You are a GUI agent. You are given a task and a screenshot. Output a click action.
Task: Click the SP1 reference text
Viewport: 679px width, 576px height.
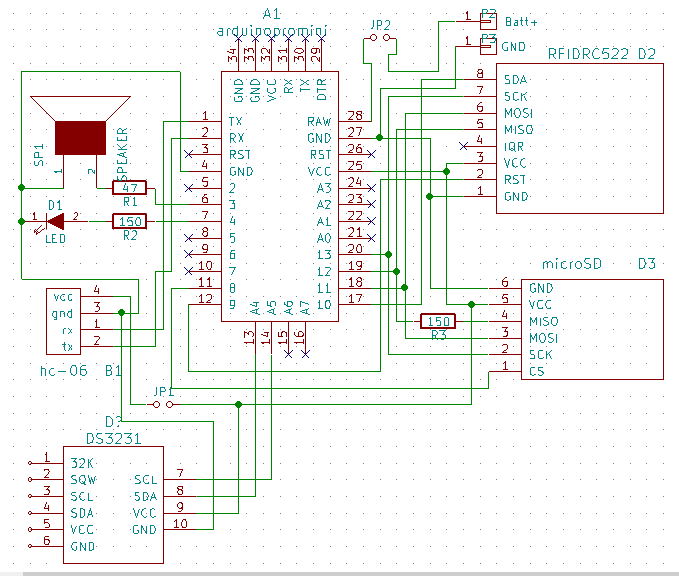coord(39,155)
